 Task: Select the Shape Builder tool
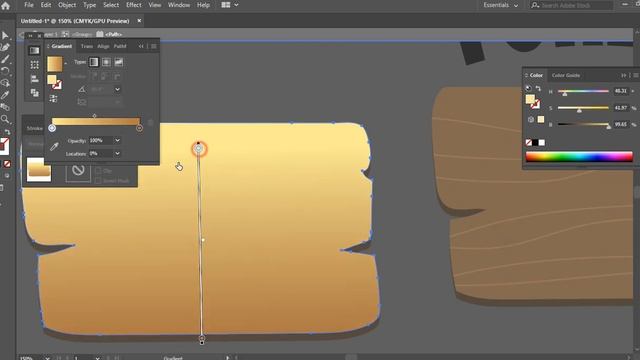(5, 83)
